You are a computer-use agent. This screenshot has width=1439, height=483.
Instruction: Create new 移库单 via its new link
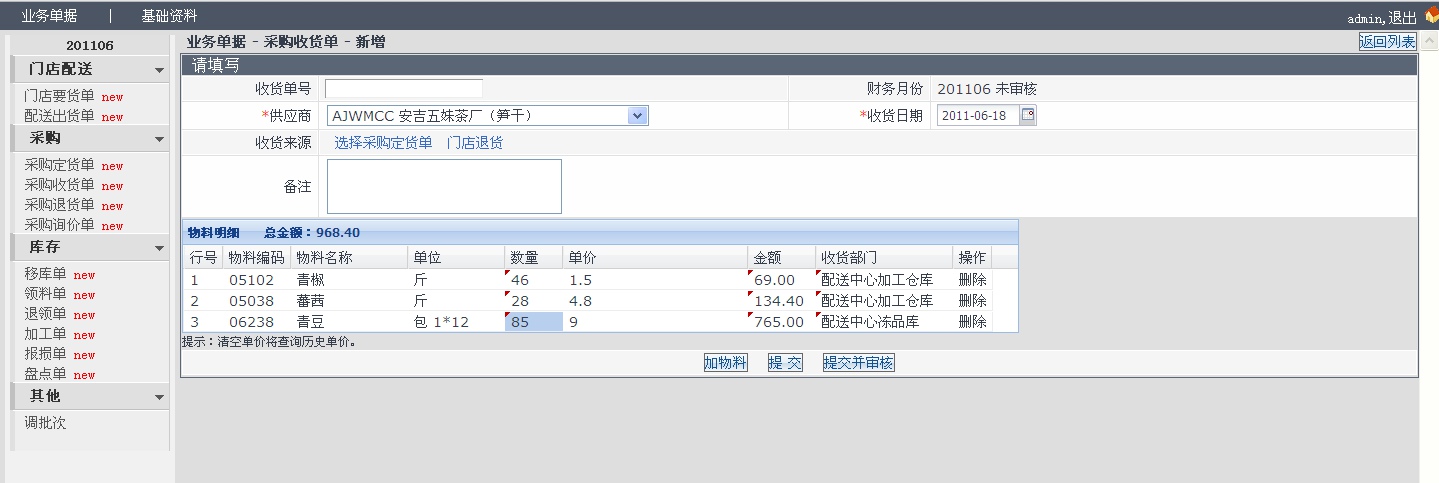(84, 275)
